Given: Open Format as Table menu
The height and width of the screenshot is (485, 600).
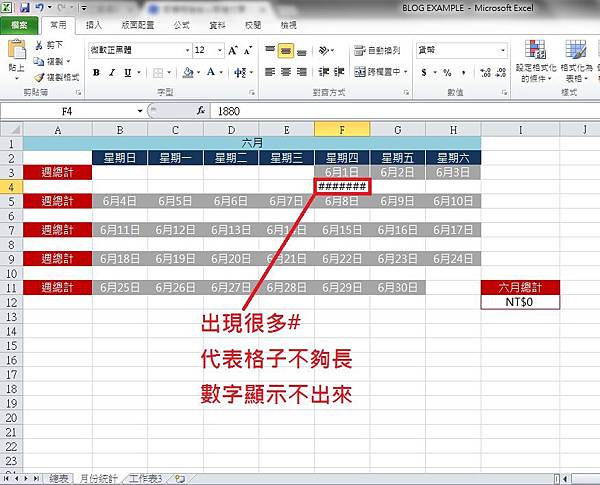Looking at the screenshot, I should pos(576,61).
